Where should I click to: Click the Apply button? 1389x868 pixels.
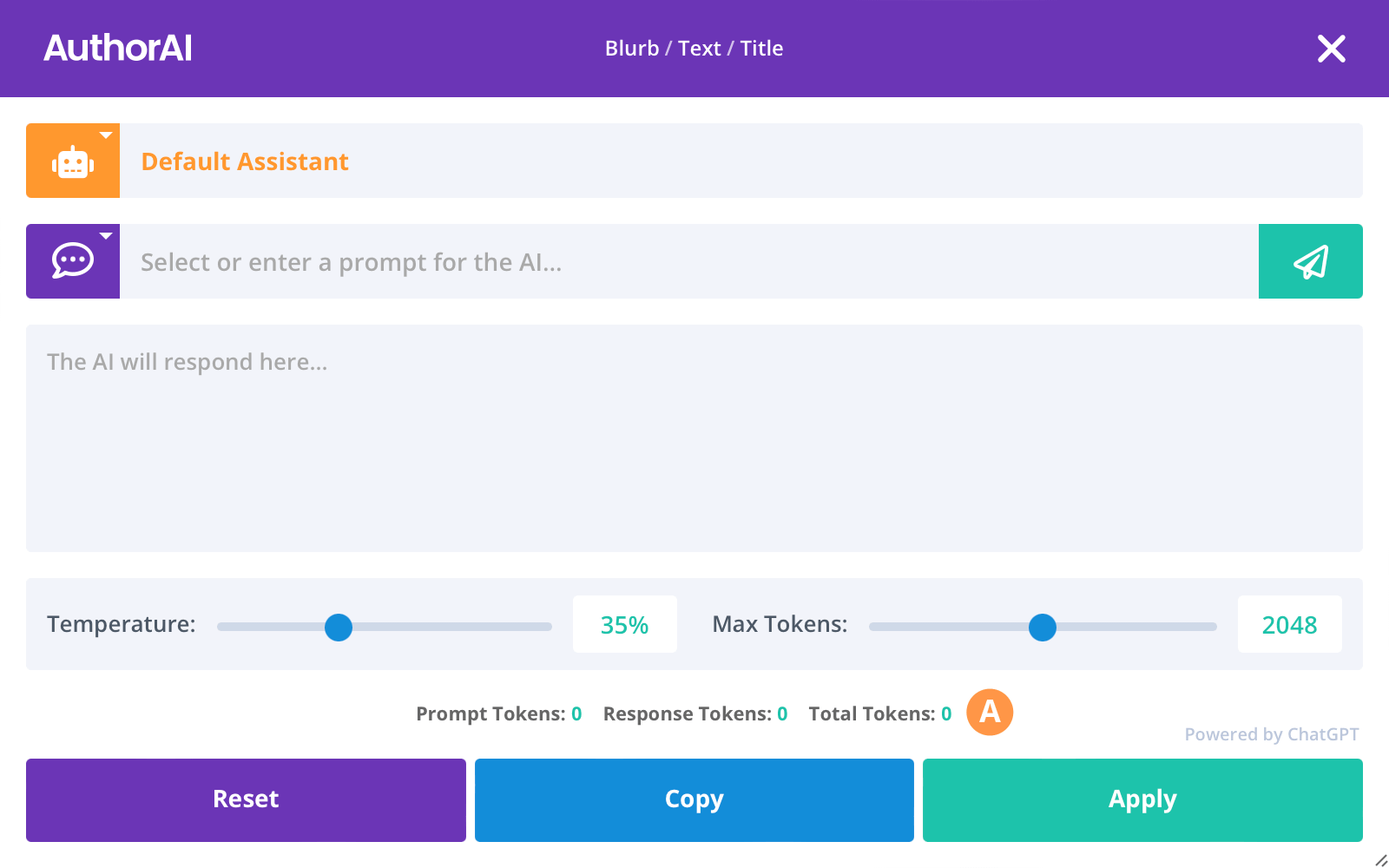[1142, 800]
